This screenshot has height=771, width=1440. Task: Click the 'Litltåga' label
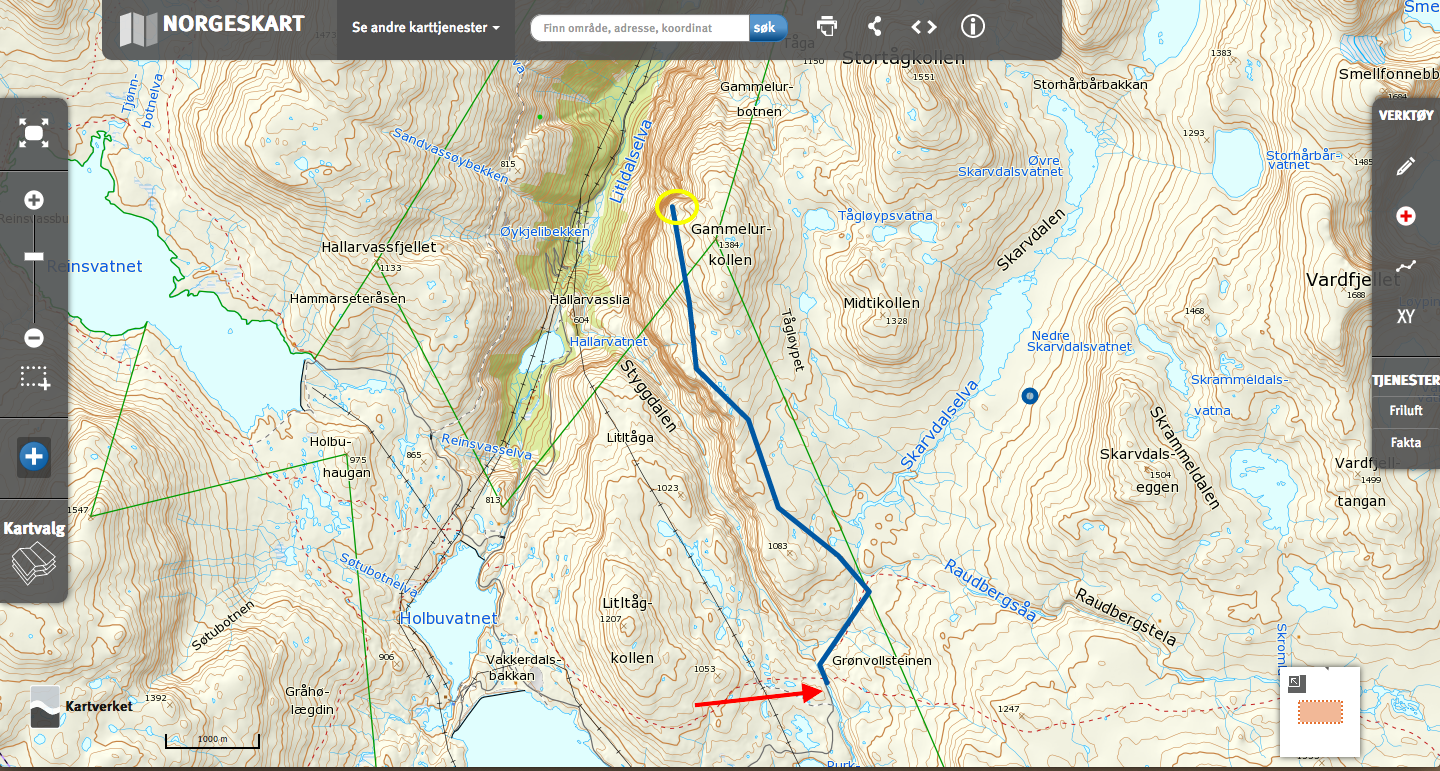pos(630,438)
